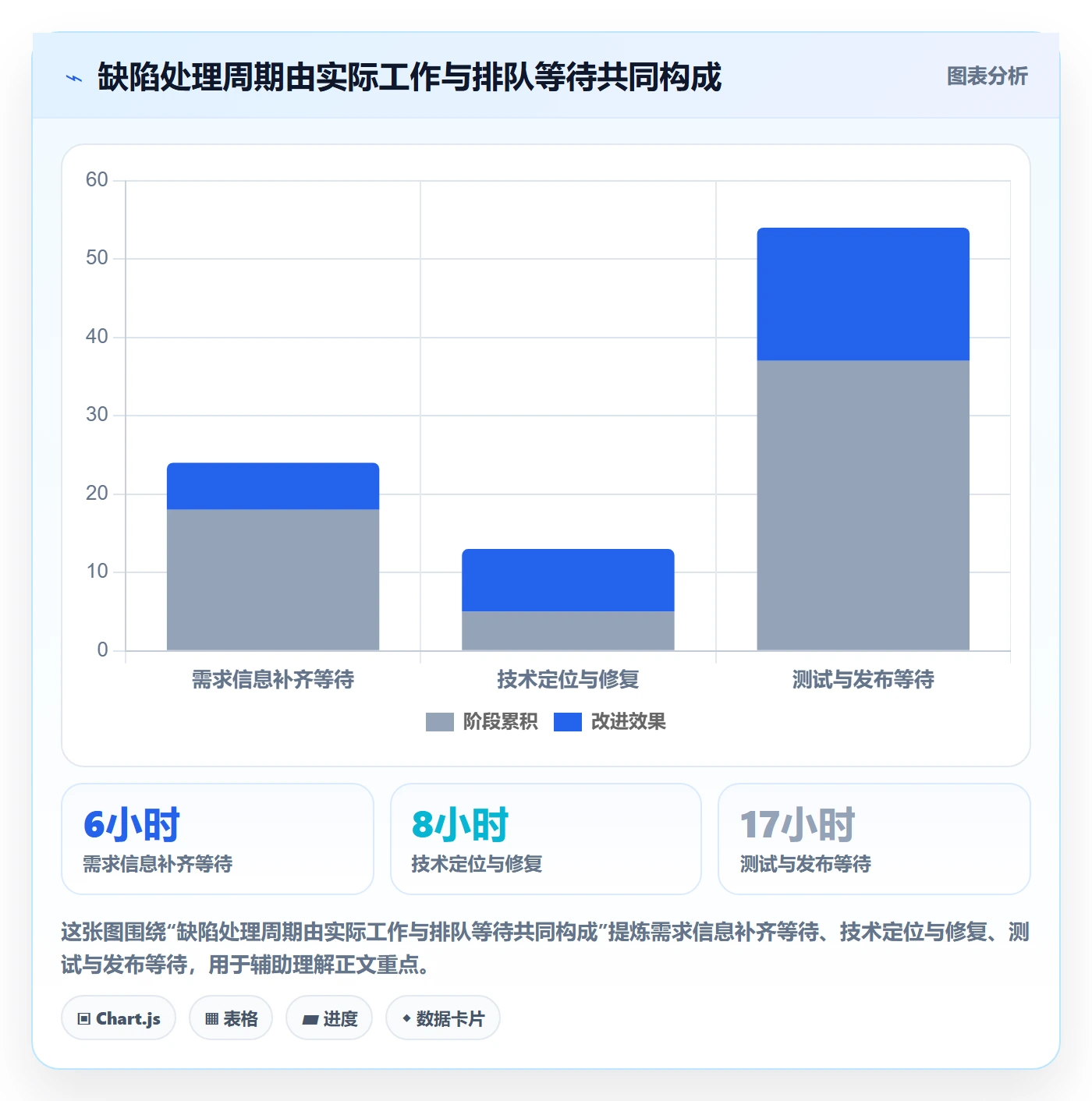
Task: Click the blue 改进效果 legend swatch
Action: [x=568, y=722]
